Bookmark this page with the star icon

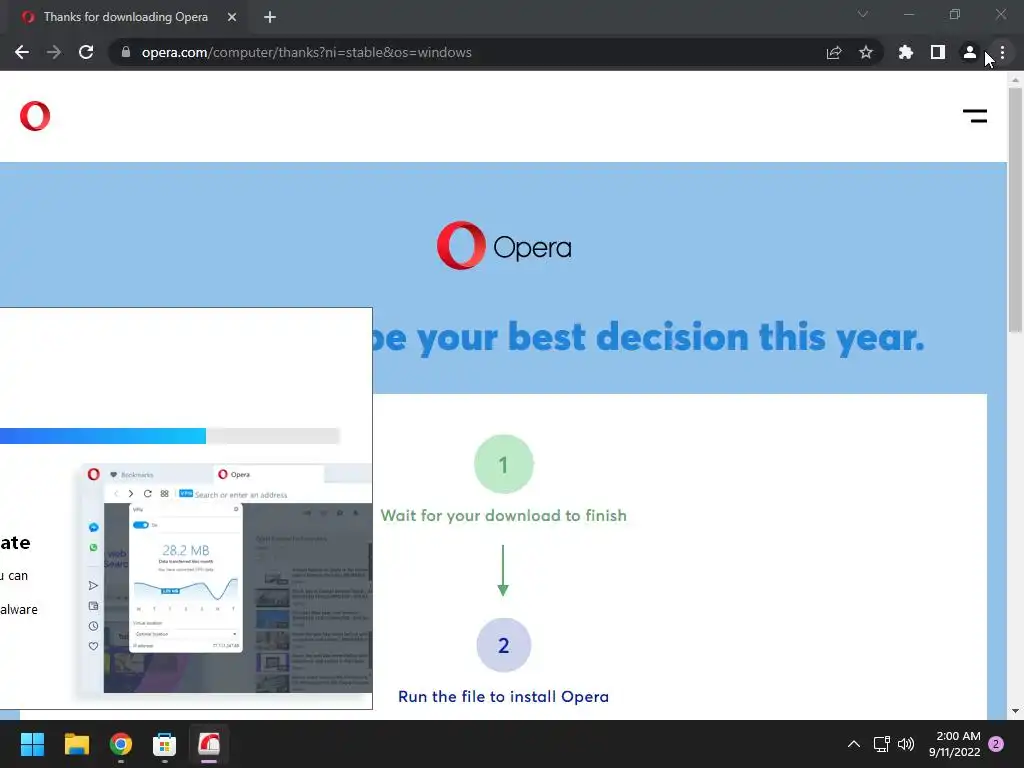pyautogui.click(x=866, y=52)
